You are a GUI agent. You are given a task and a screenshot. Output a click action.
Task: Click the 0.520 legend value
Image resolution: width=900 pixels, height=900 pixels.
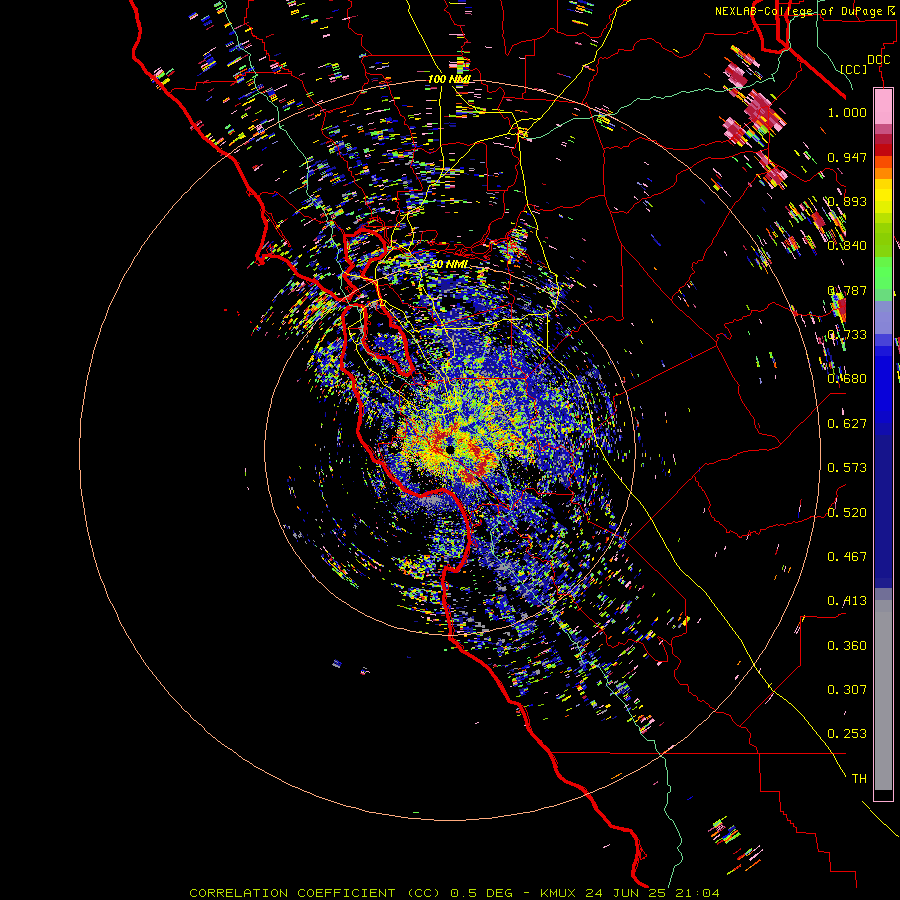tap(847, 513)
